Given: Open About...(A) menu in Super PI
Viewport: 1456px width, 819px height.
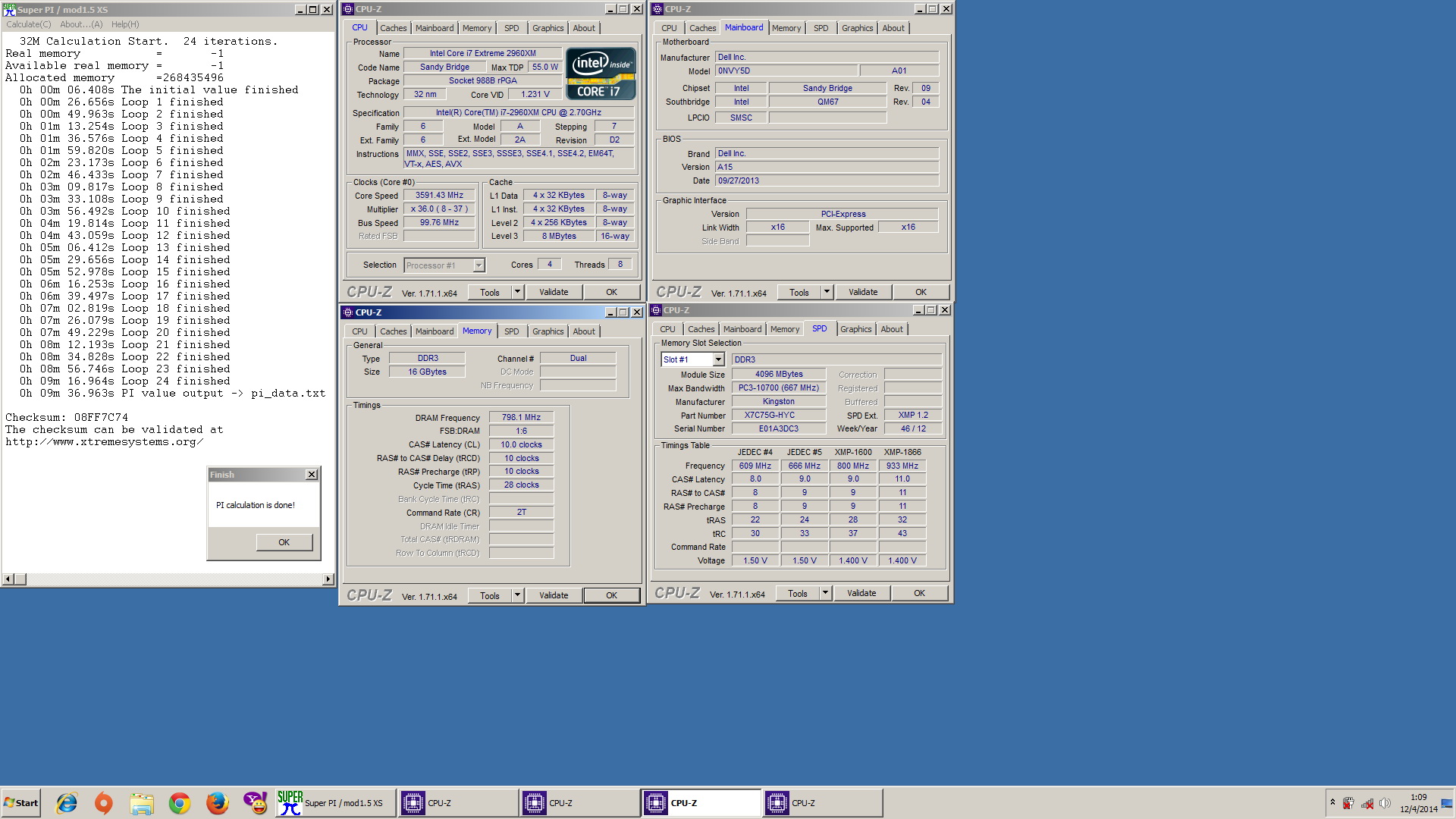Looking at the screenshot, I should (81, 24).
